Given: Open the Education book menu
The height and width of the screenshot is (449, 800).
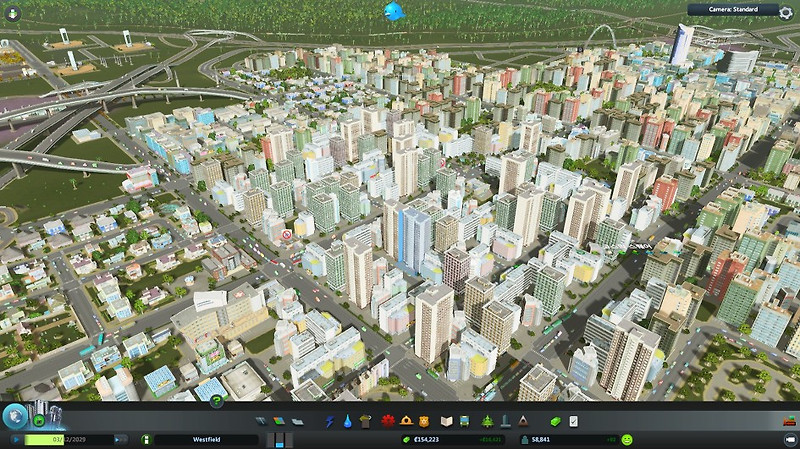Looking at the screenshot, I should tap(446, 421).
